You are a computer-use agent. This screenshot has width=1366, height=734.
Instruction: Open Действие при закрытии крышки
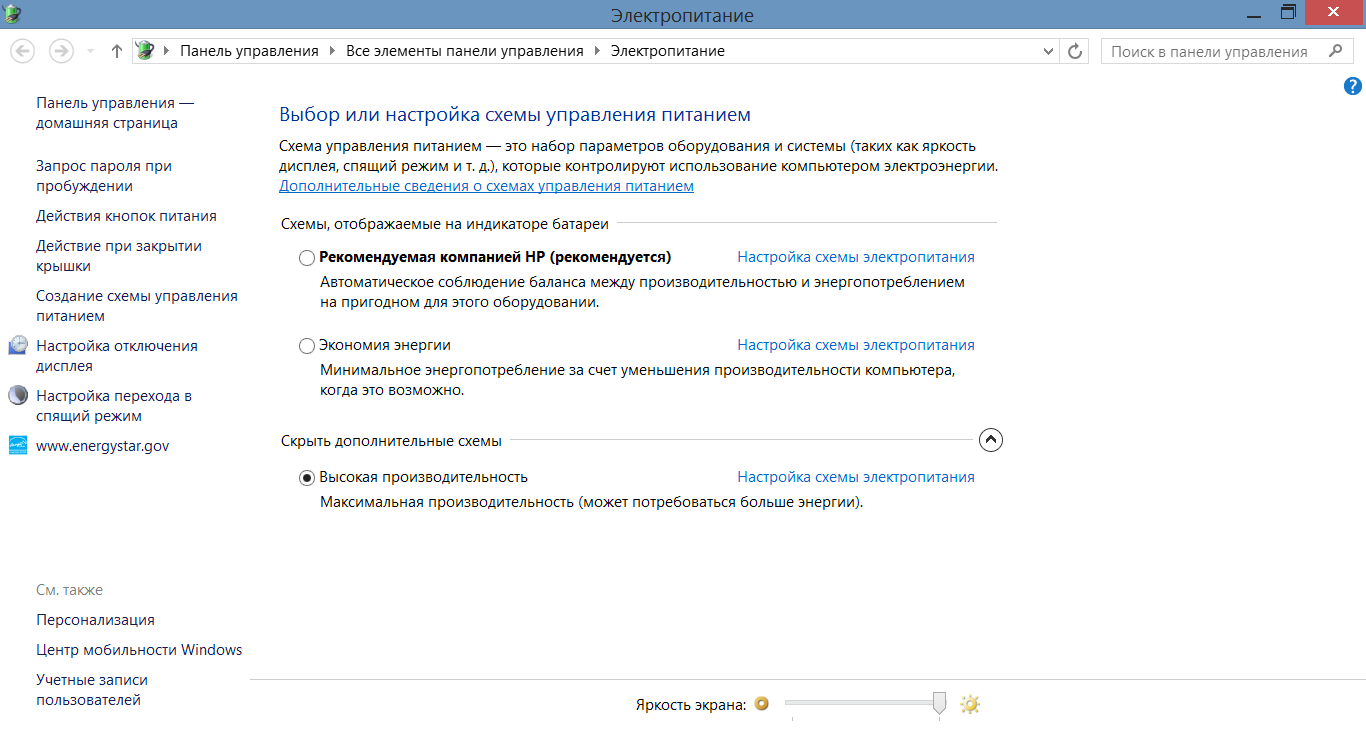119,256
